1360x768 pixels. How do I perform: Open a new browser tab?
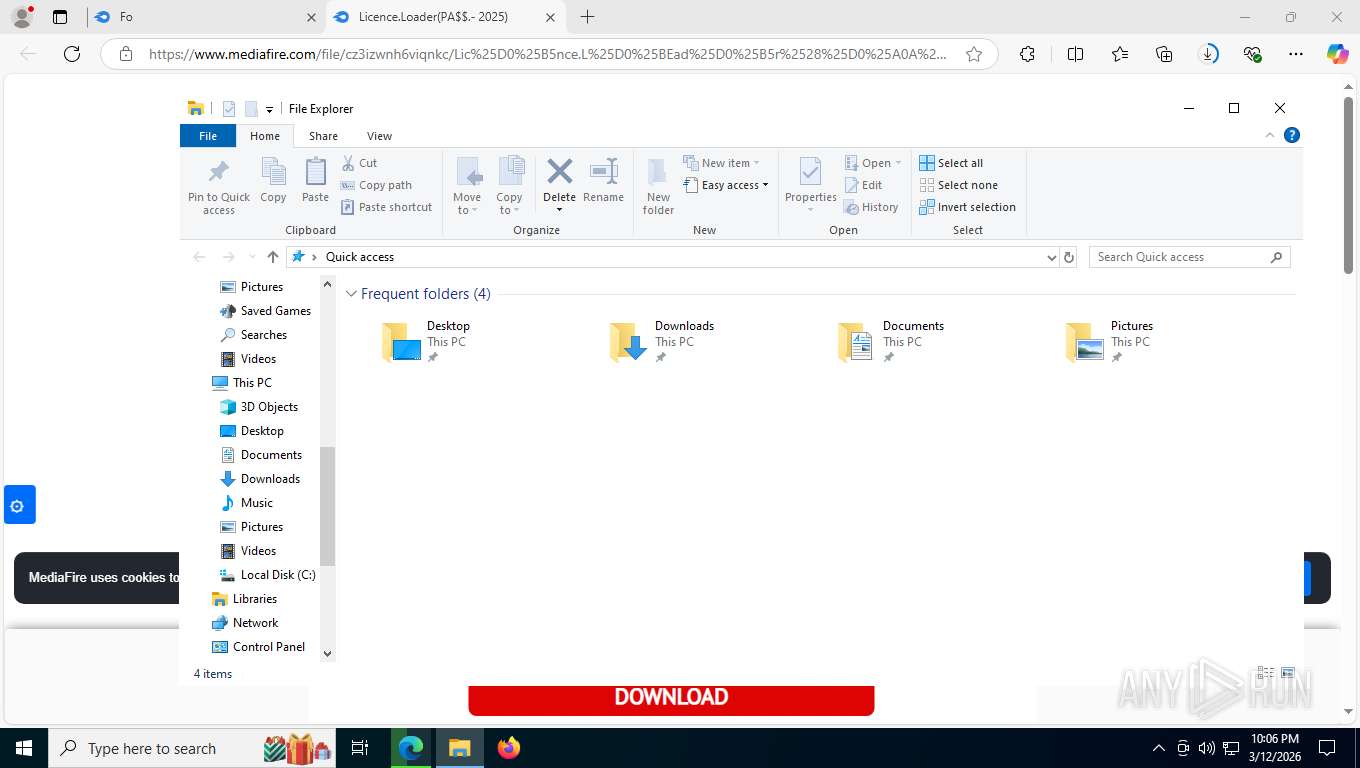click(x=587, y=17)
